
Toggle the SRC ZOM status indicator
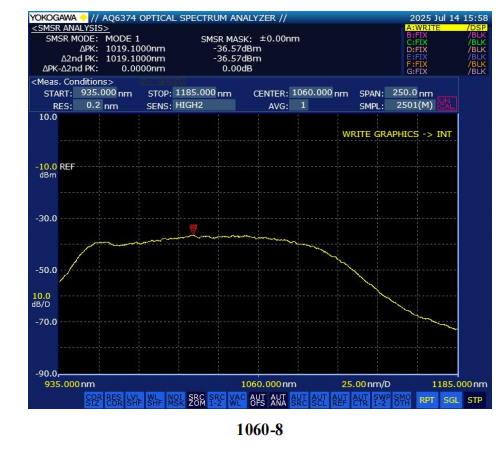(x=196, y=400)
